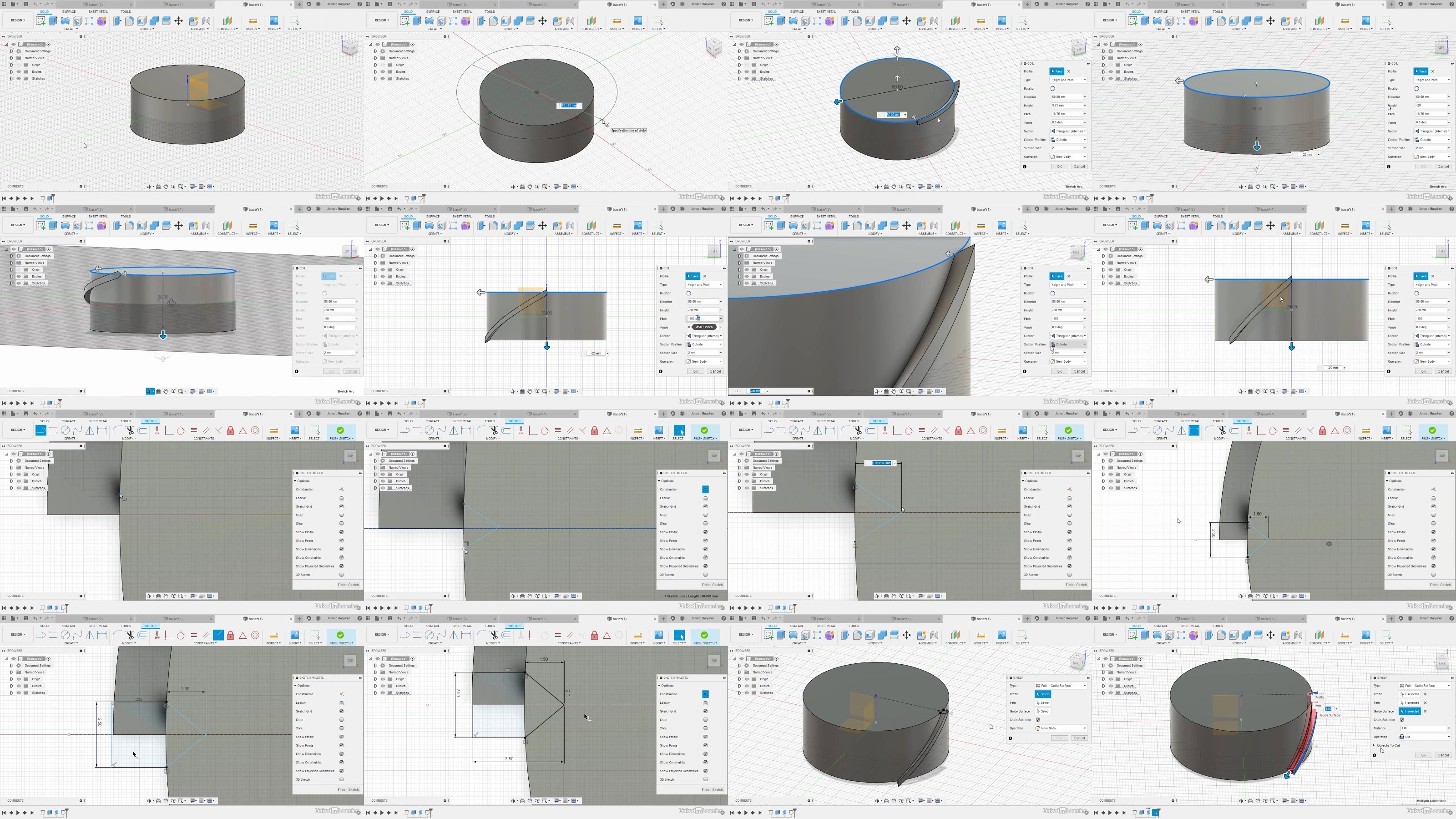Open Sweep Operation dropdown showing Cut
Viewport: 1456px width, 819px height.
tap(1425, 737)
